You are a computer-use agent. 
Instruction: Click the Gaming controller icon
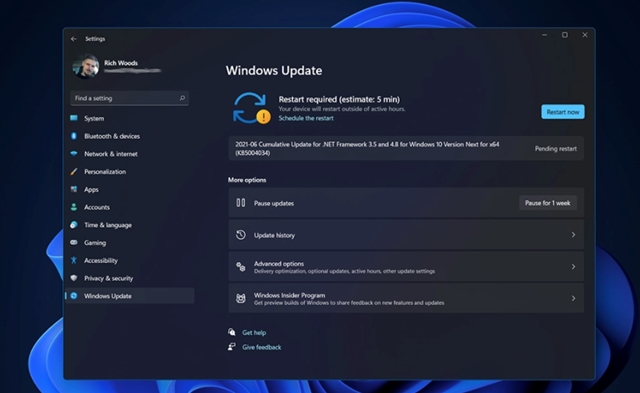74,242
